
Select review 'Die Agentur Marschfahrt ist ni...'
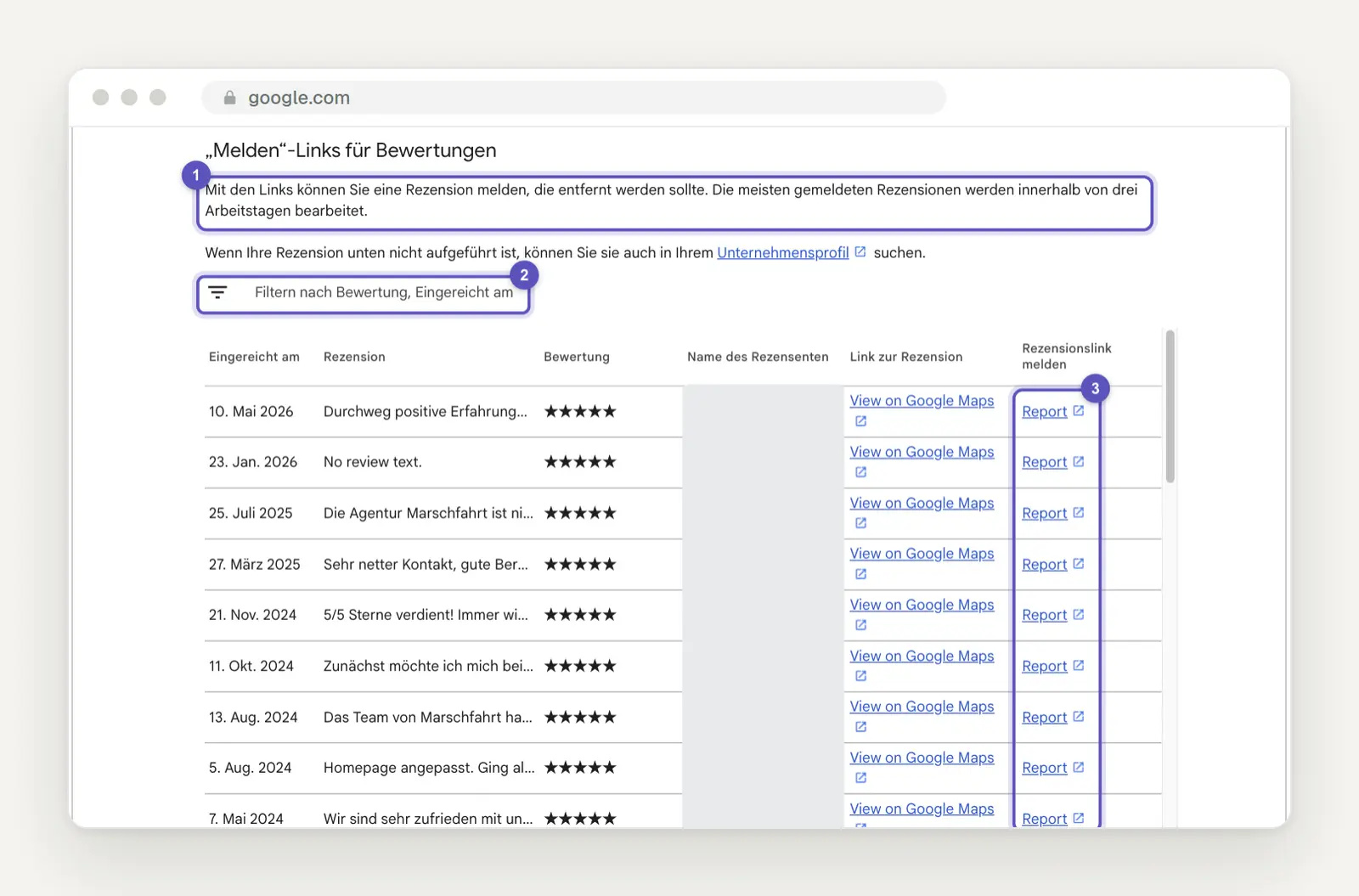click(428, 513)
